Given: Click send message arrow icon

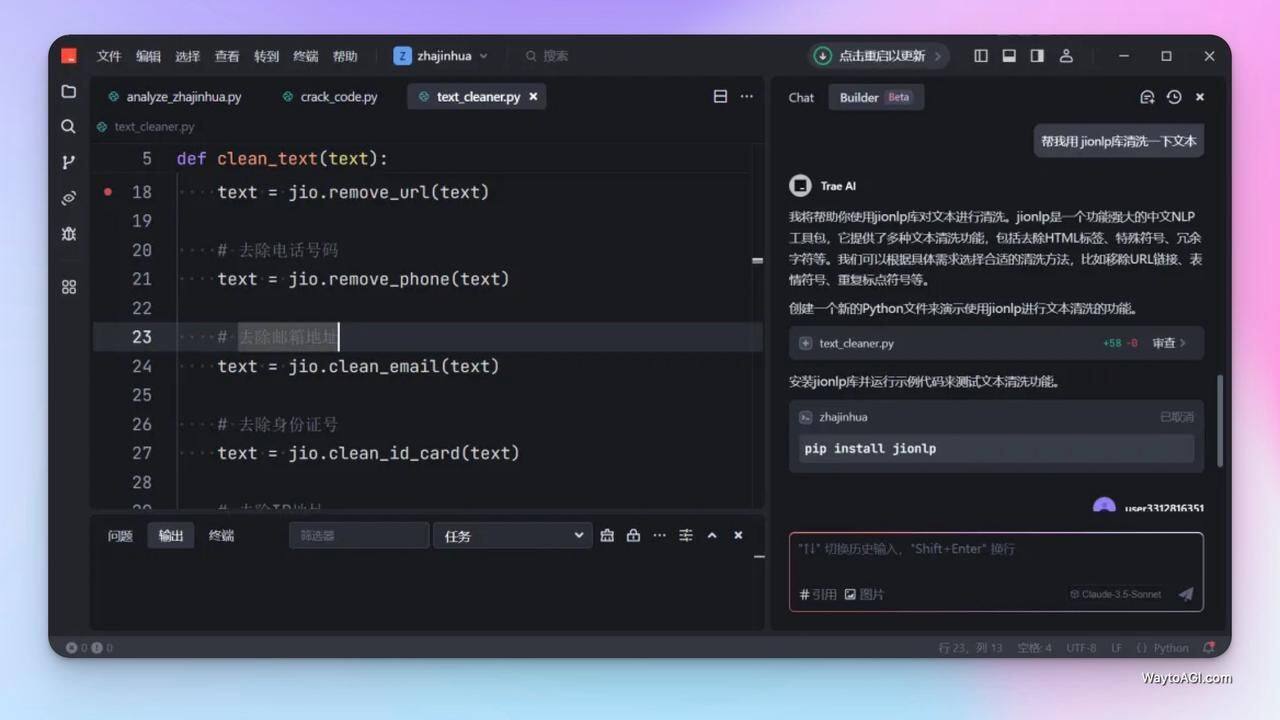Looking at the screenshot, I should coord(1186,594).
